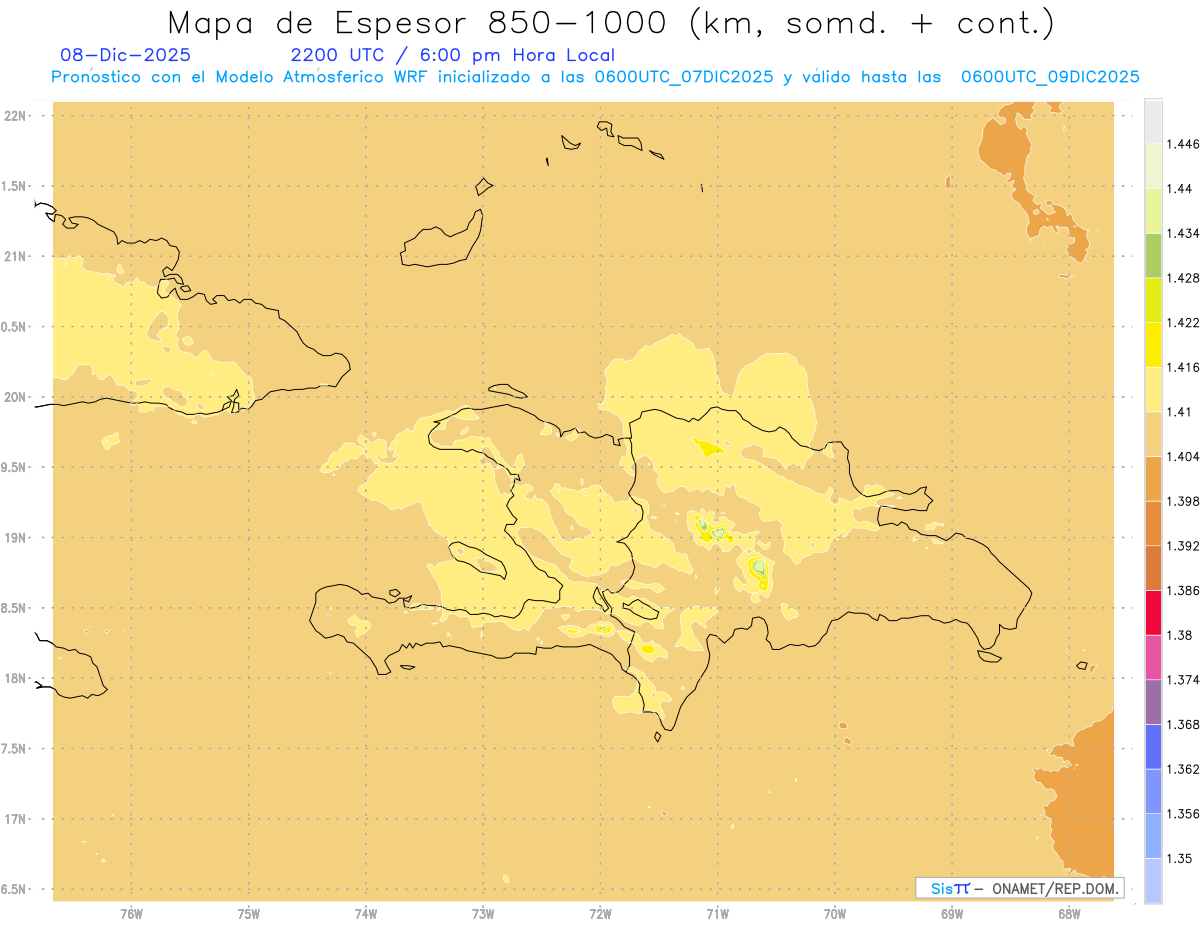Click the '74W' longitude label
1200x927 pixels.
point(366,913)
